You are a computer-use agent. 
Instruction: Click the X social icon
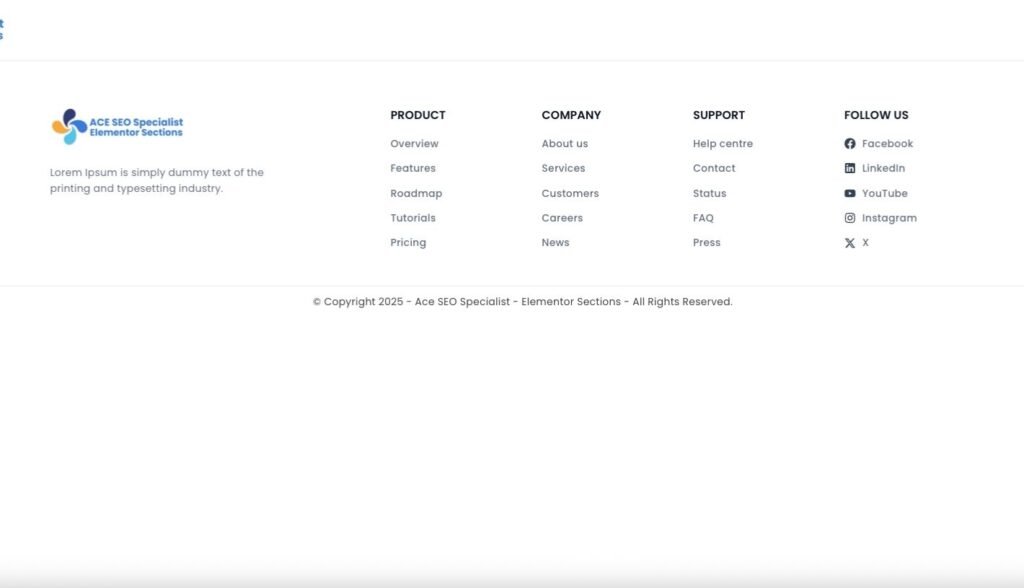[850, 243]
